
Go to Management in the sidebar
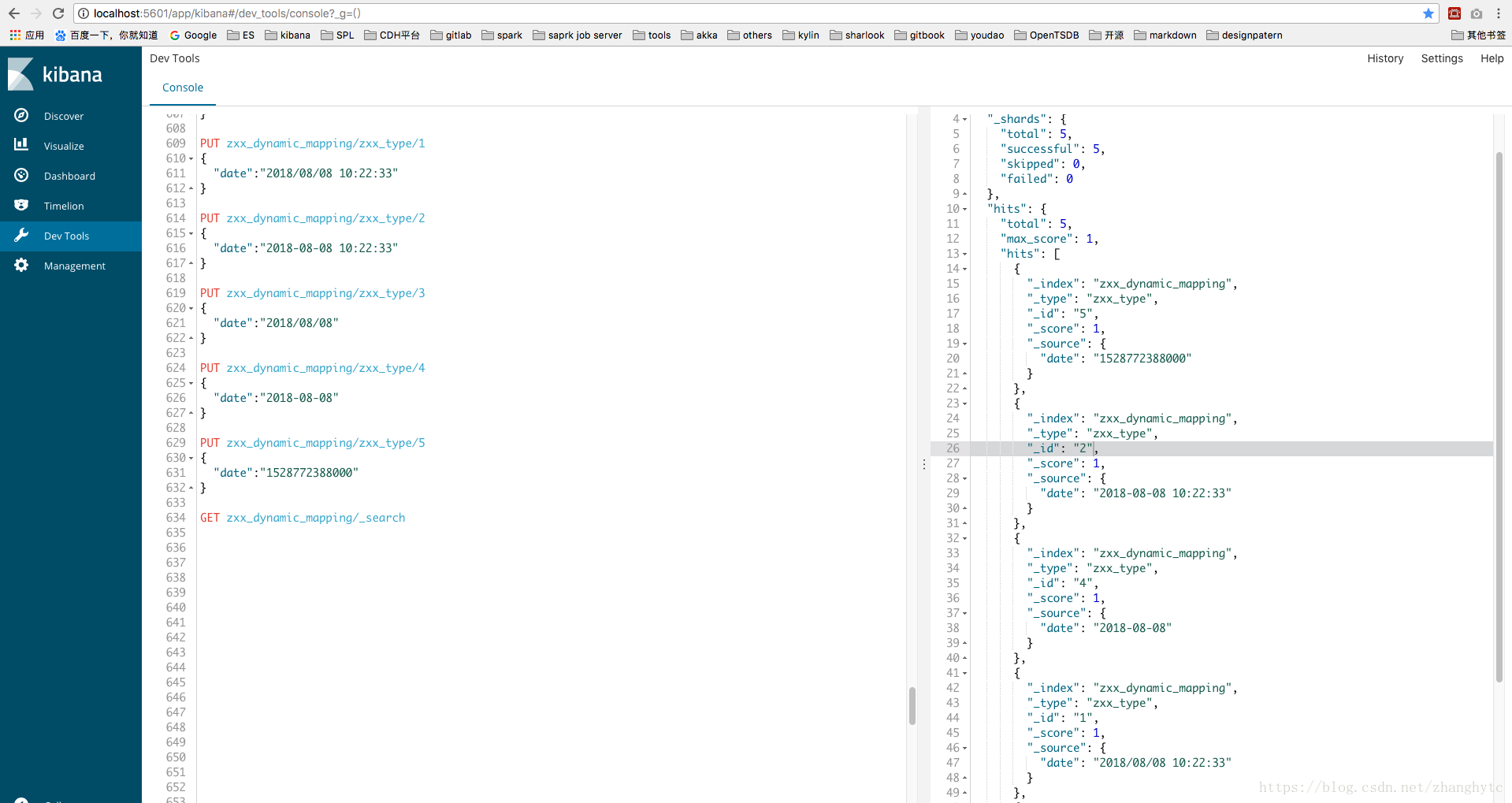75,266
